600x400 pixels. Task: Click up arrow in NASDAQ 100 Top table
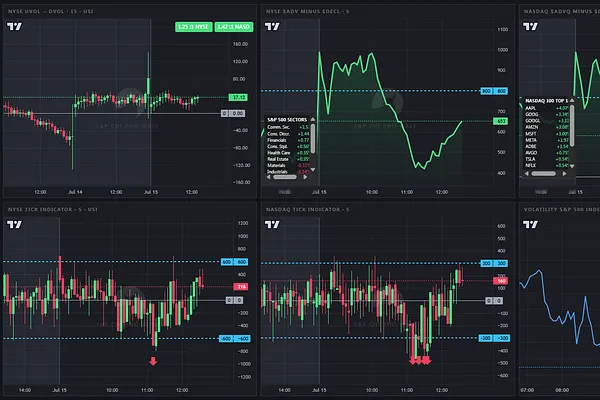click(572, 100)
